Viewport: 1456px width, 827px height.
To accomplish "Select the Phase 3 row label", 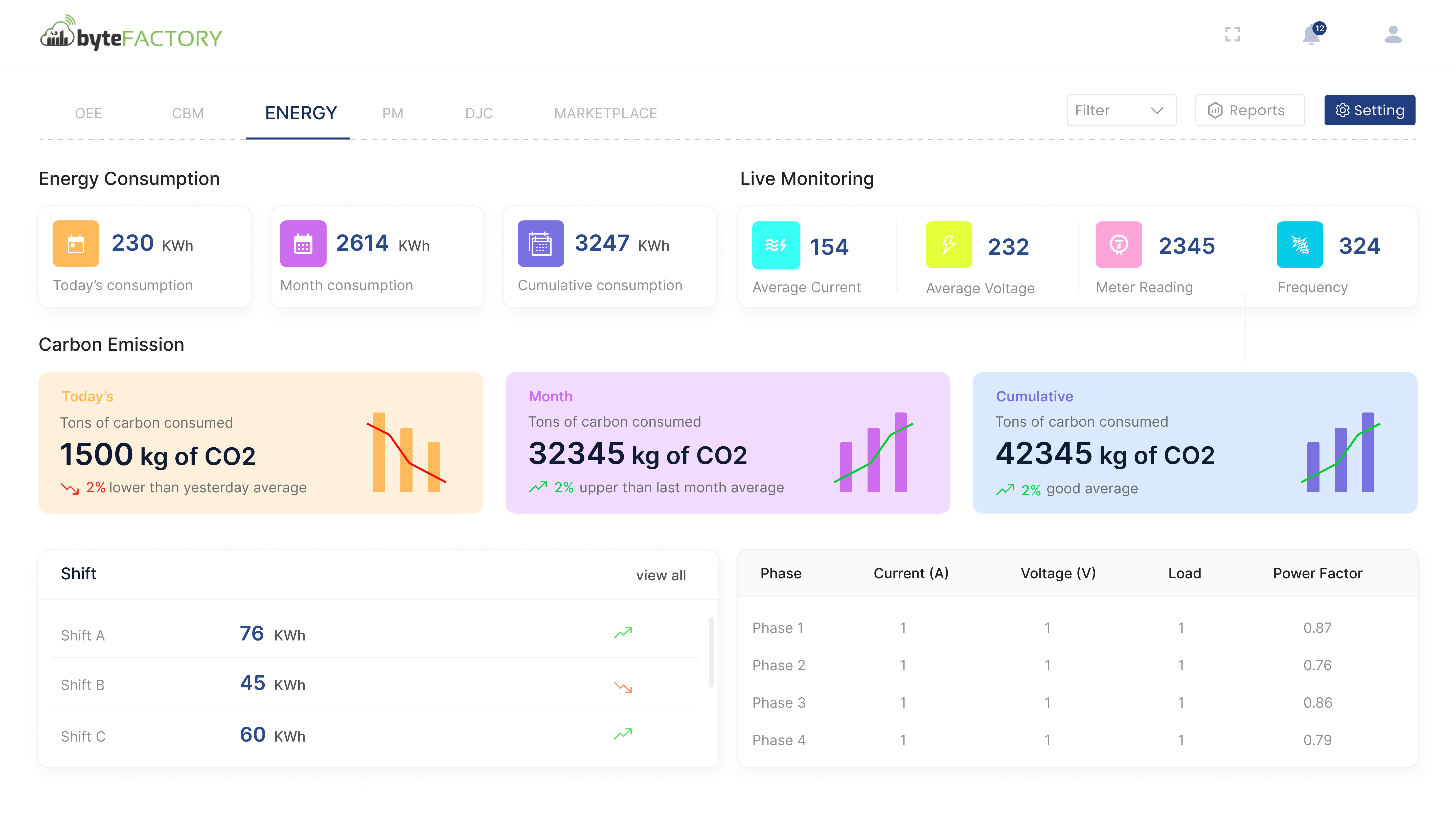I will [779, 703].
